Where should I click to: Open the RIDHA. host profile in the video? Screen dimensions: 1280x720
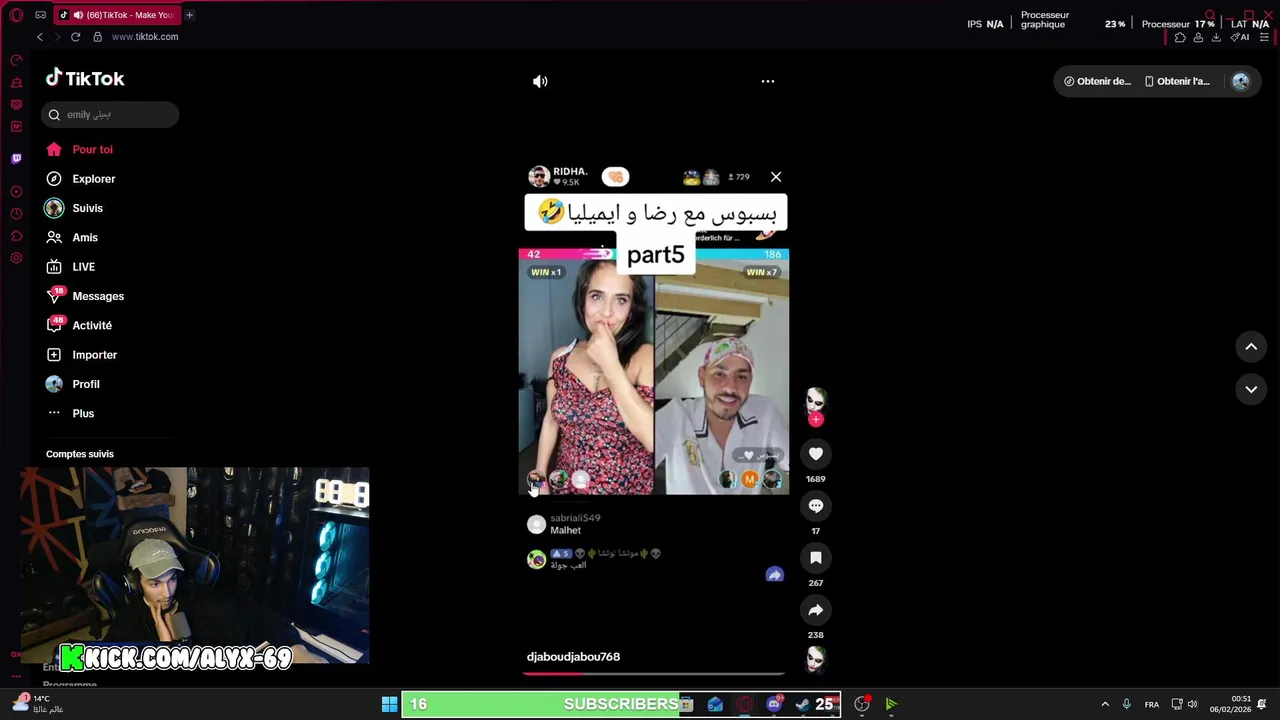(558, 177)
